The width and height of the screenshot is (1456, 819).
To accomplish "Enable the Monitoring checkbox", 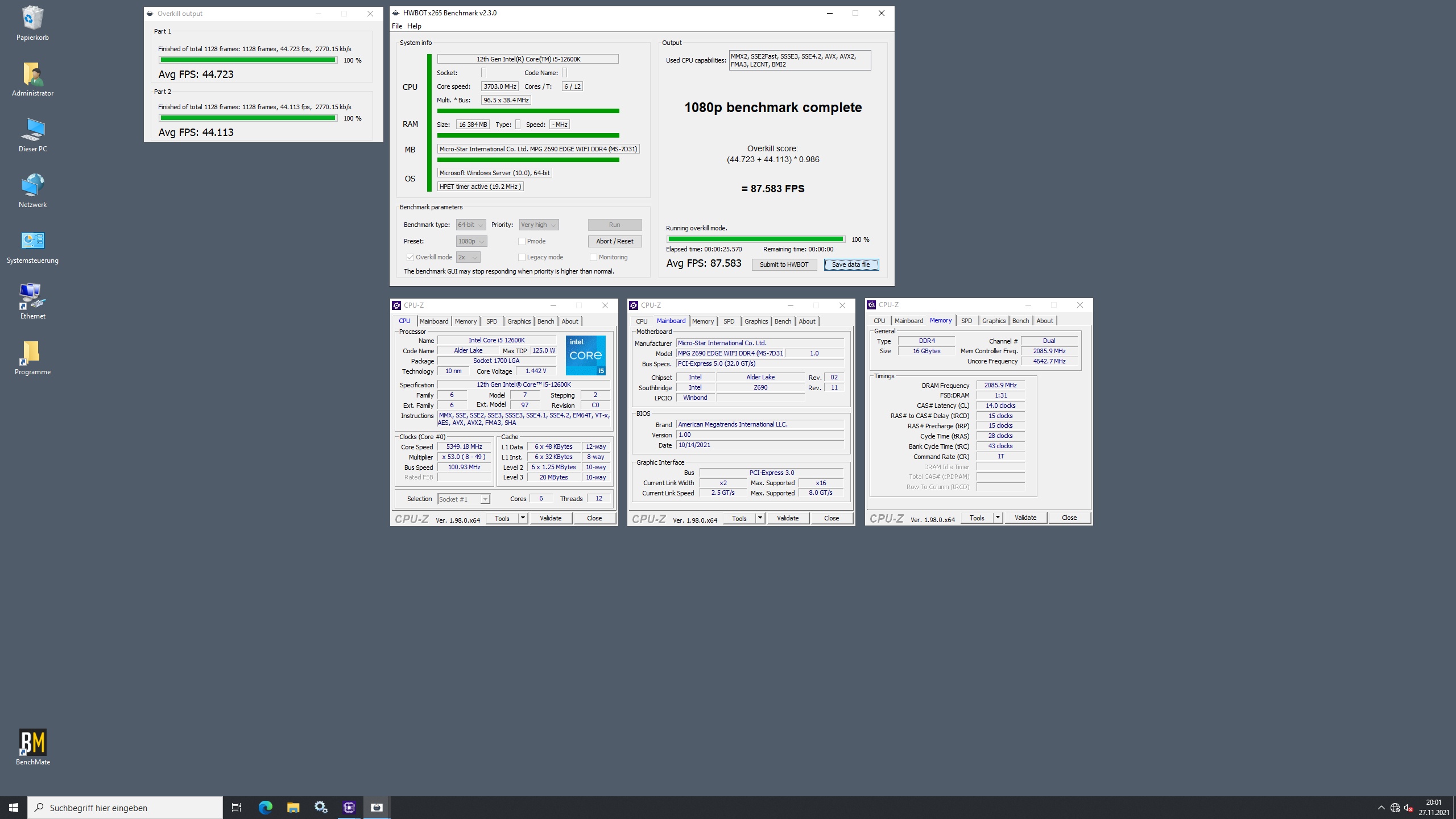I will click(593, 257).
